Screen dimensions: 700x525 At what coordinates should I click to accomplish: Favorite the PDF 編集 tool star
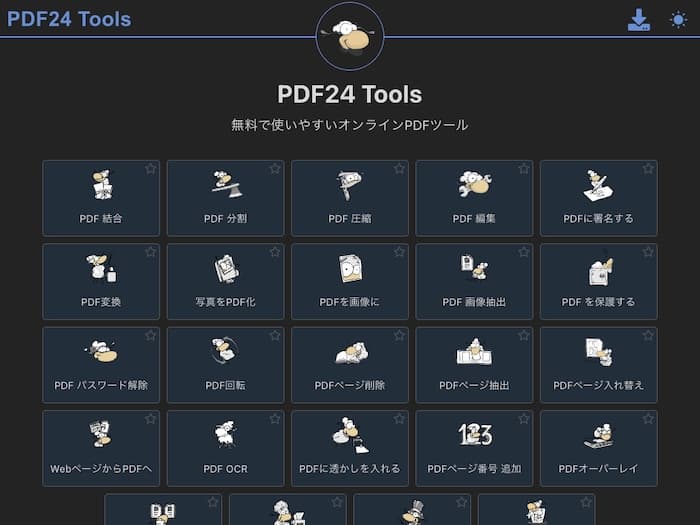click(x=524, y=169)
